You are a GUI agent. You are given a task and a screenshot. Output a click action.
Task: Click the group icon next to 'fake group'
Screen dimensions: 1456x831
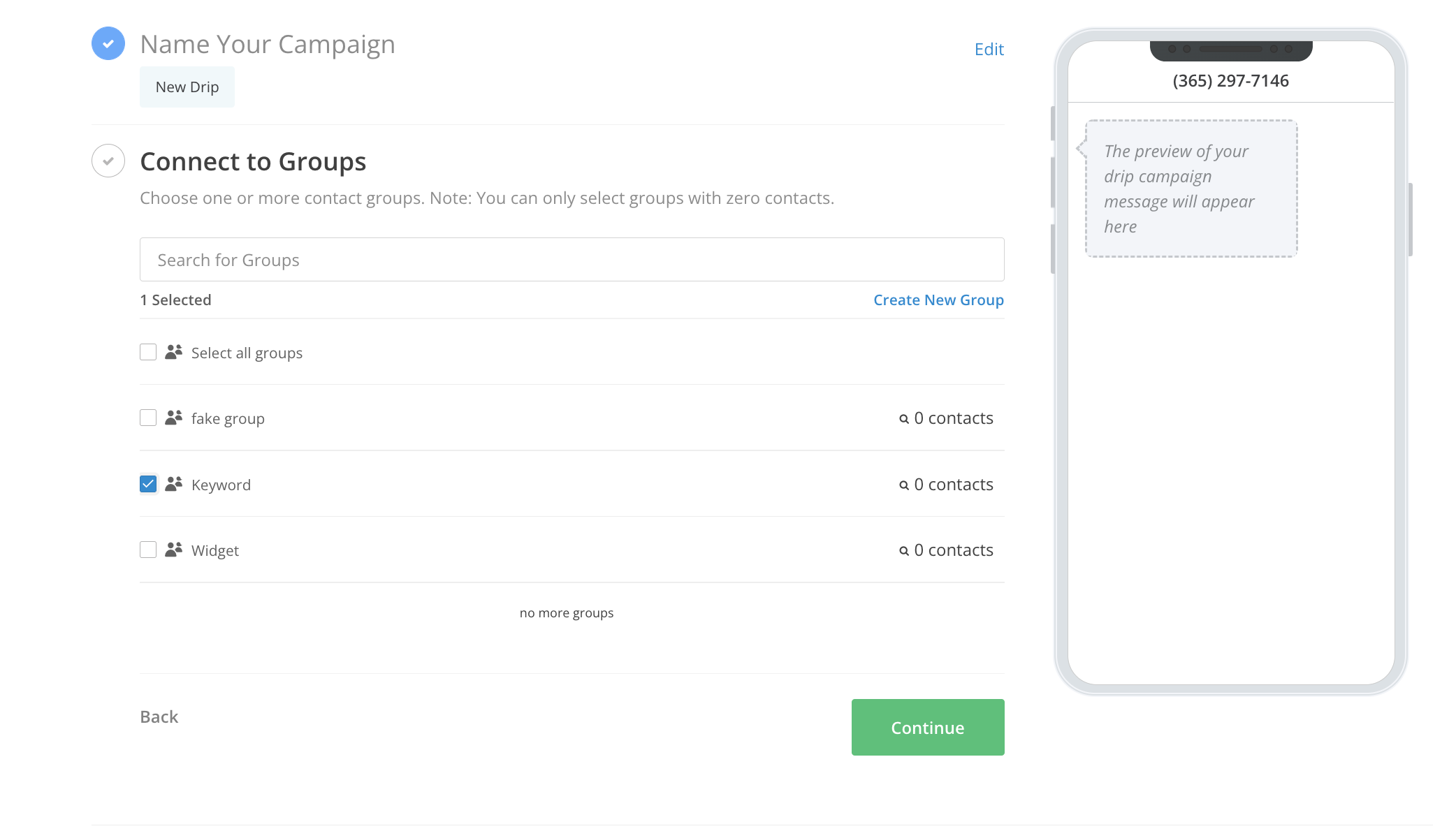coord(173,417)
